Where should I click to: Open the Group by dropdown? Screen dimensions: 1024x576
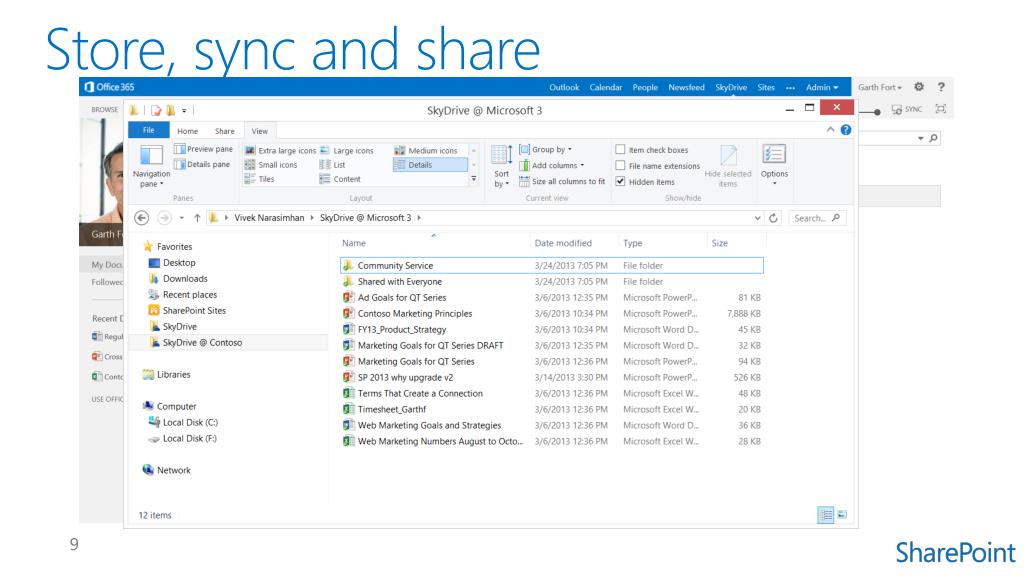[x=546, y=150]
